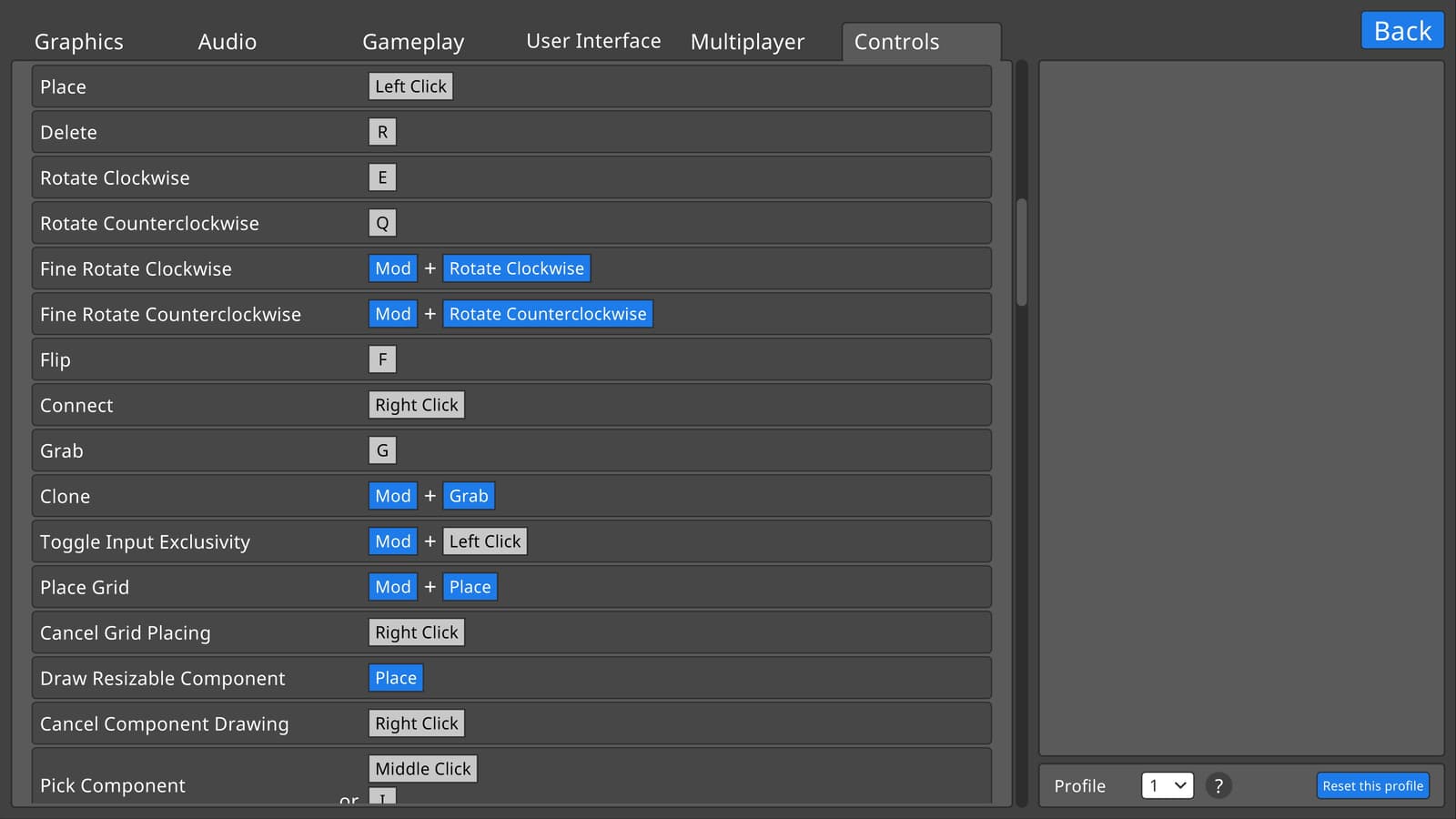1456x819 pixels.
Task: Open the User Interface tab
Action: click(x=593, y=42)
